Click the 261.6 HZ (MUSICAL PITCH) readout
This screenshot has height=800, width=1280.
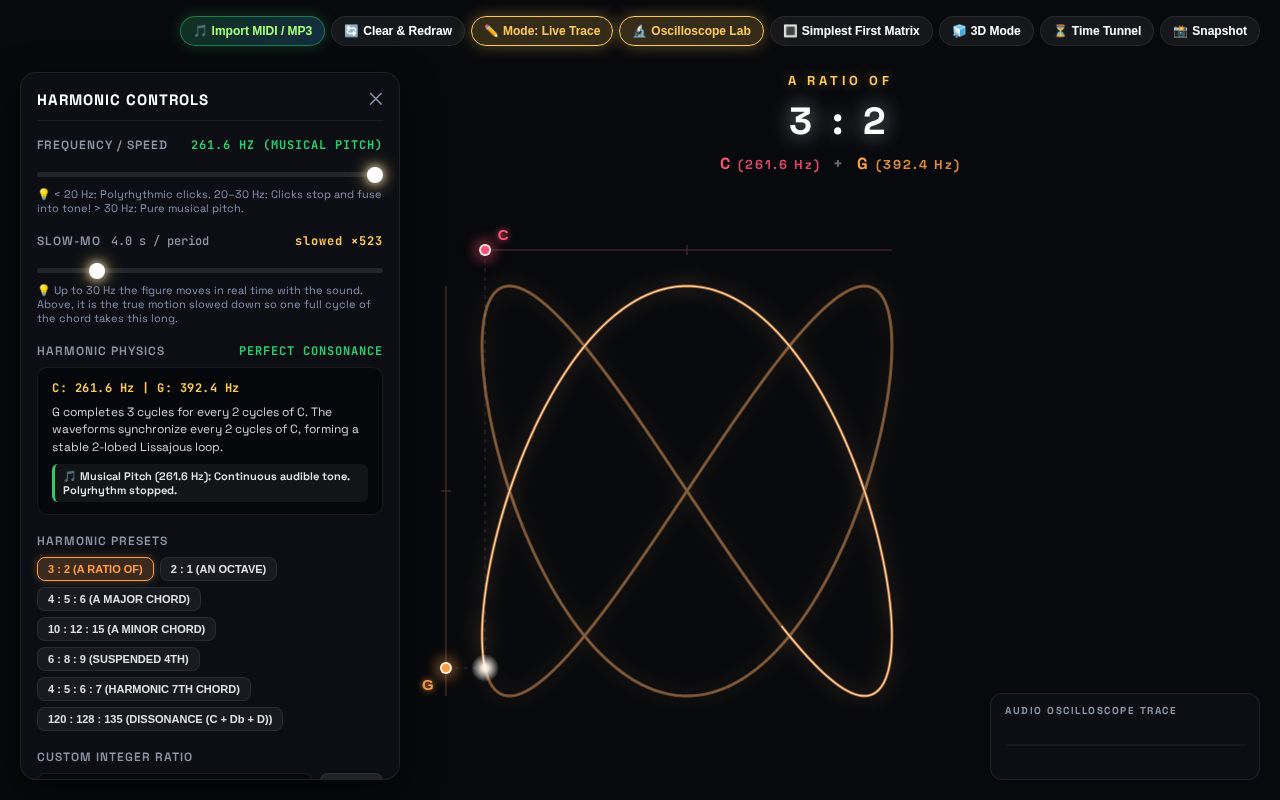click(x=287, y=145)
